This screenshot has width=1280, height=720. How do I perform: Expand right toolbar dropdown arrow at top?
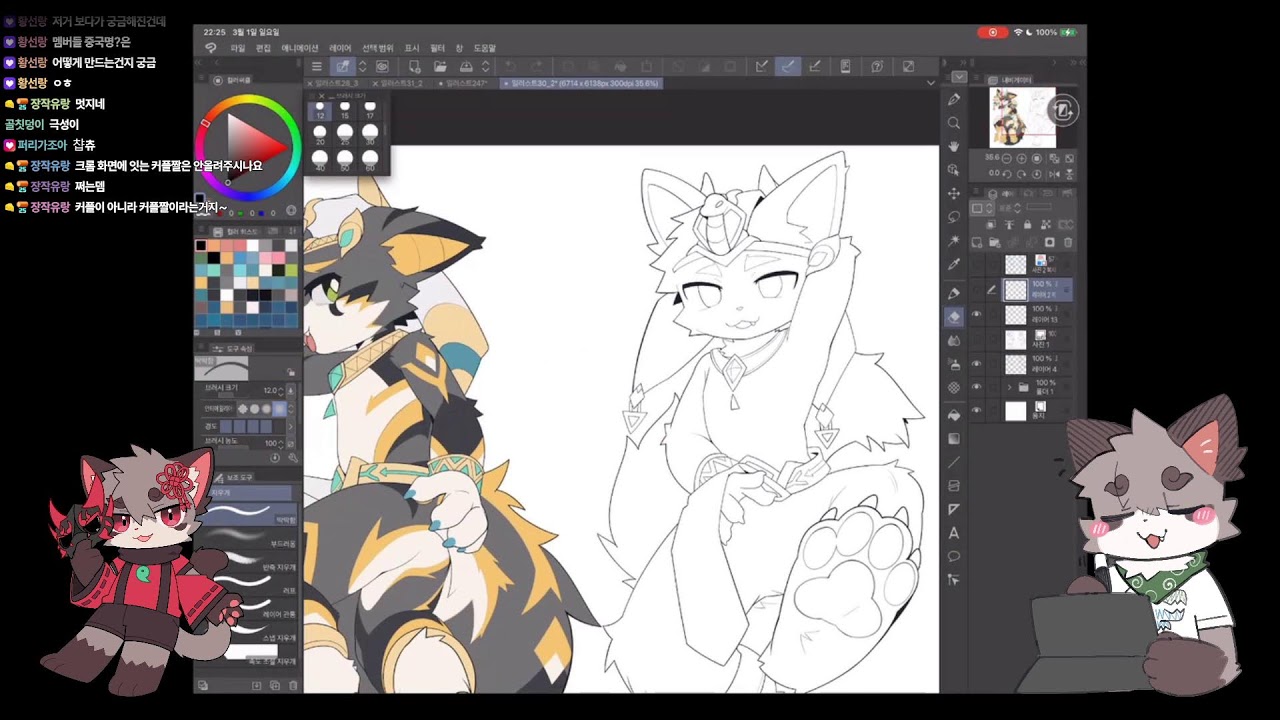click(x=959, y=77)
